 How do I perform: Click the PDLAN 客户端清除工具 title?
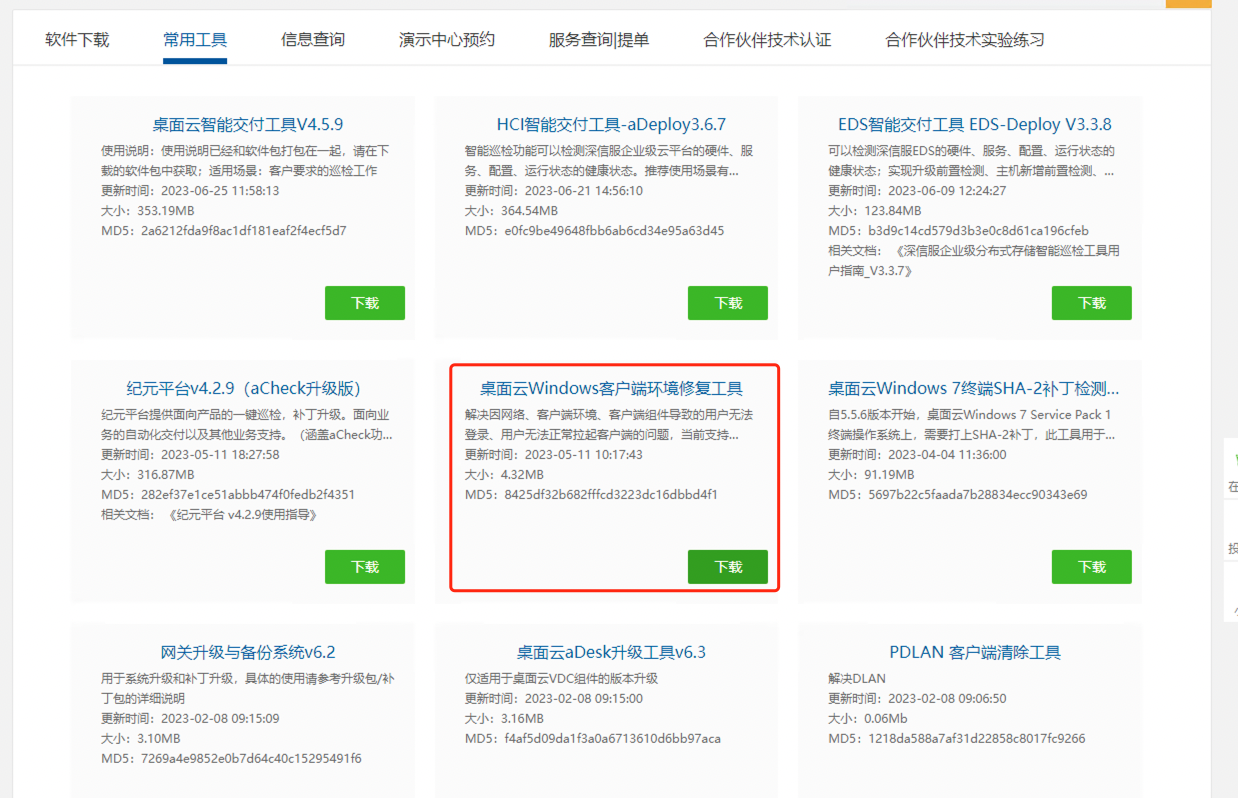[x=974, y=652]
